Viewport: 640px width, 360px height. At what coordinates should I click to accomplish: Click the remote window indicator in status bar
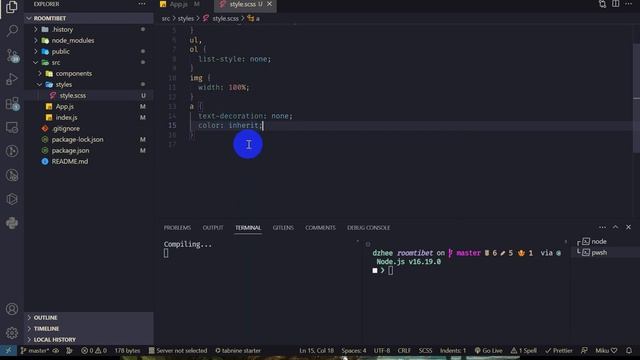click(8, 350)
